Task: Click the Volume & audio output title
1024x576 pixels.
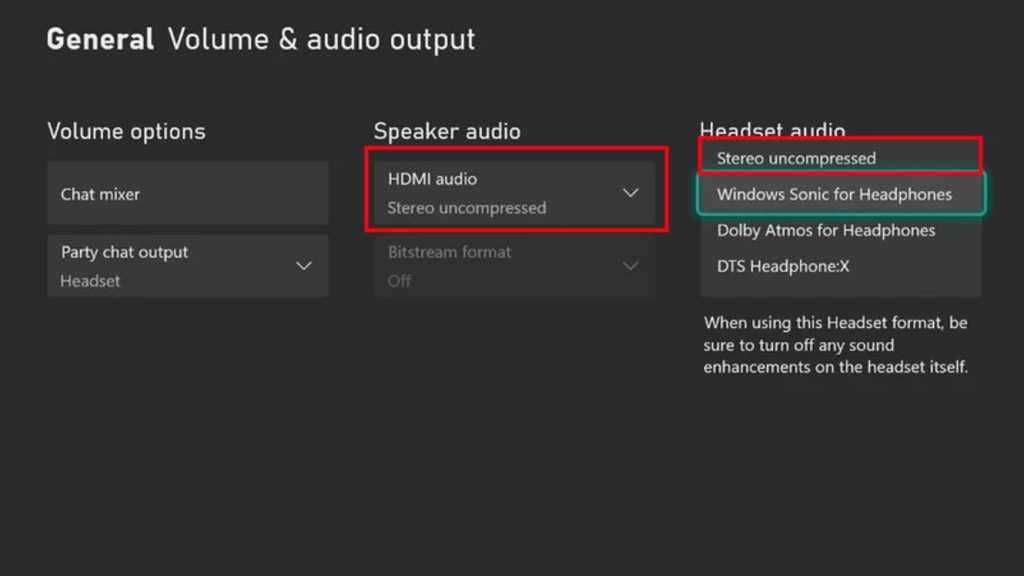Action: click(x=321, y=40)
